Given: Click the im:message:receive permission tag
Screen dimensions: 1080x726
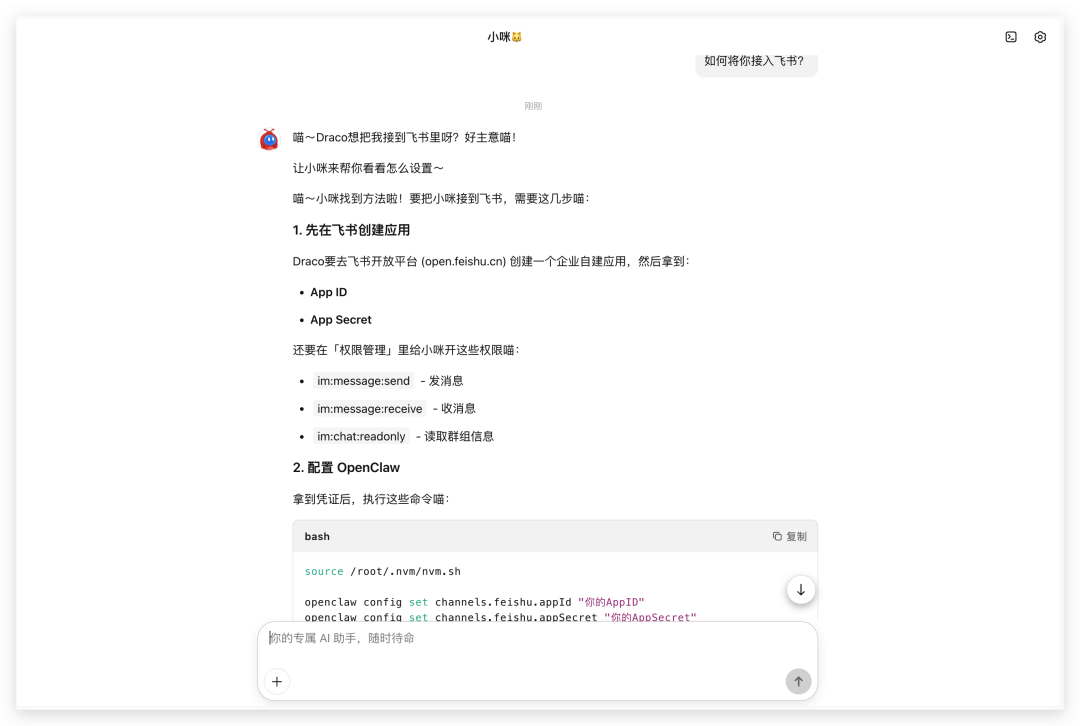Looking at the screenshot, I should 369,409.
